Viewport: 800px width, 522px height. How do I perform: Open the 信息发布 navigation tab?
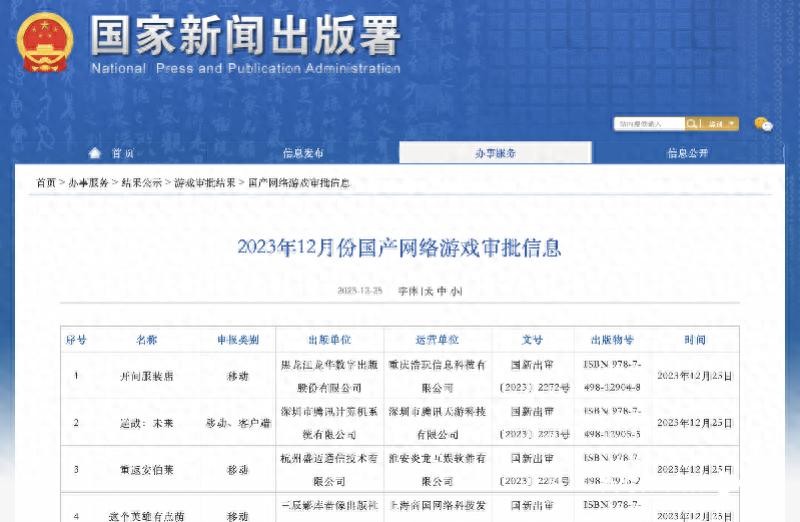(302, 153)
